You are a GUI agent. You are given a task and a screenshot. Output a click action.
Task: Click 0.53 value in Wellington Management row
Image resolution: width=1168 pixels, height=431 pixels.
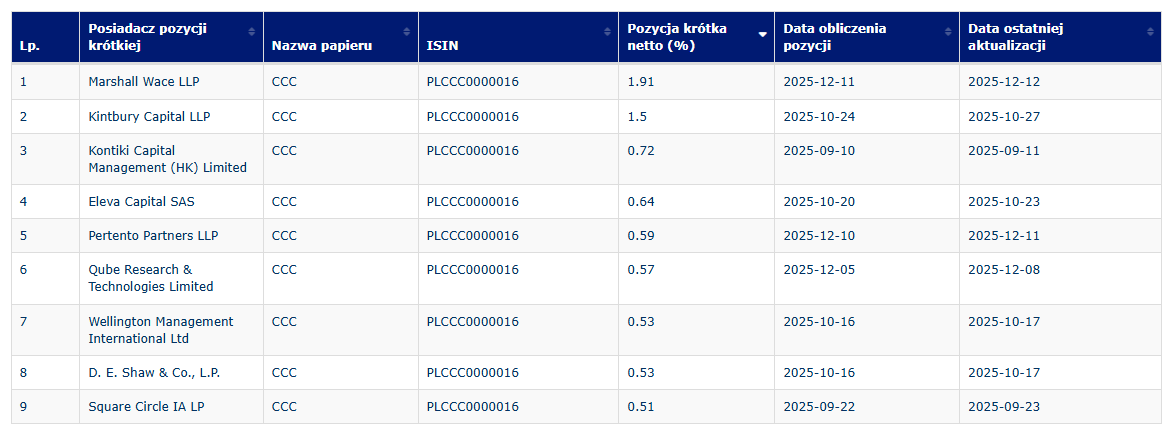coord(641,322)
